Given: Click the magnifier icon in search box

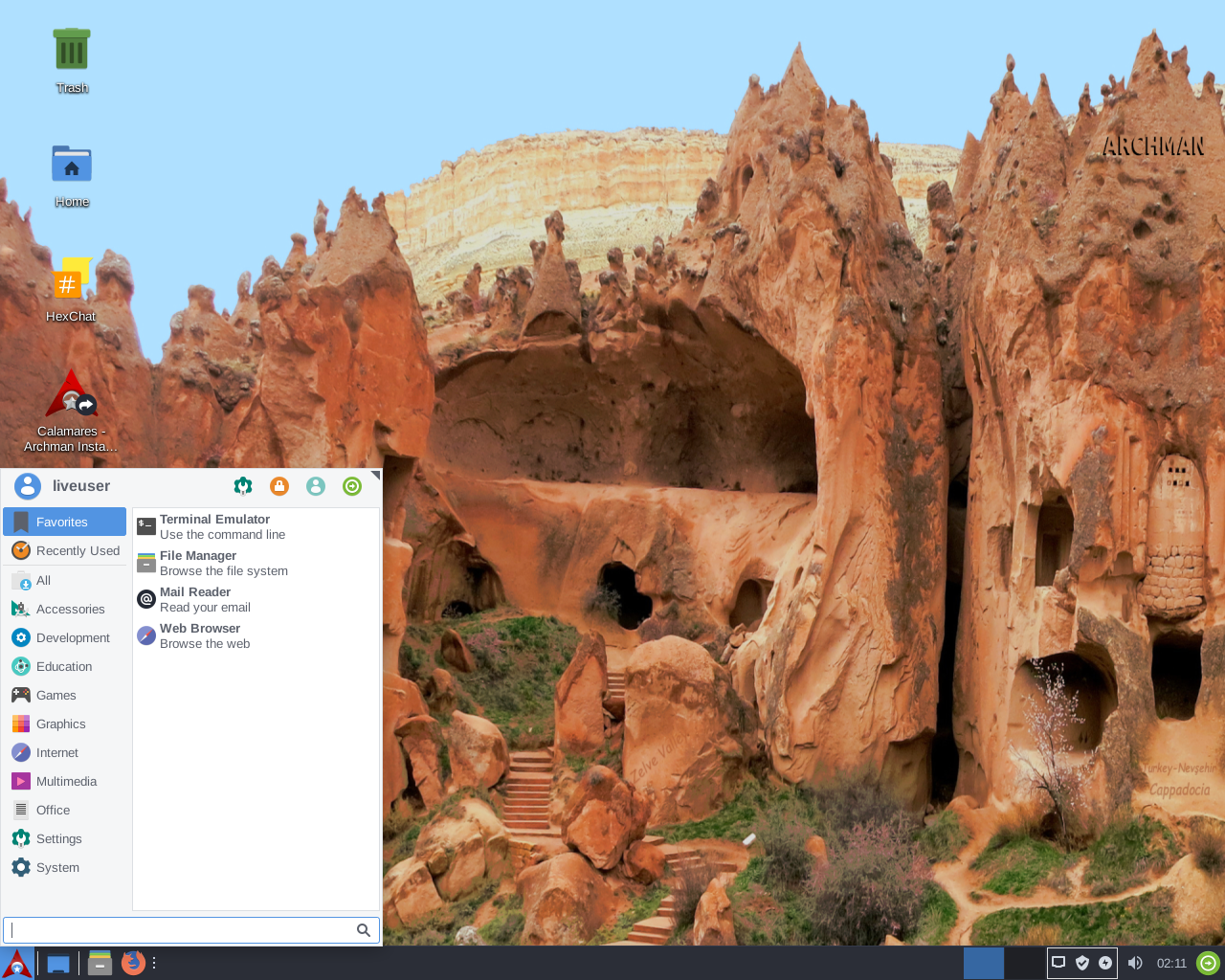Looking at the screenshot, I should click(364, 930).
